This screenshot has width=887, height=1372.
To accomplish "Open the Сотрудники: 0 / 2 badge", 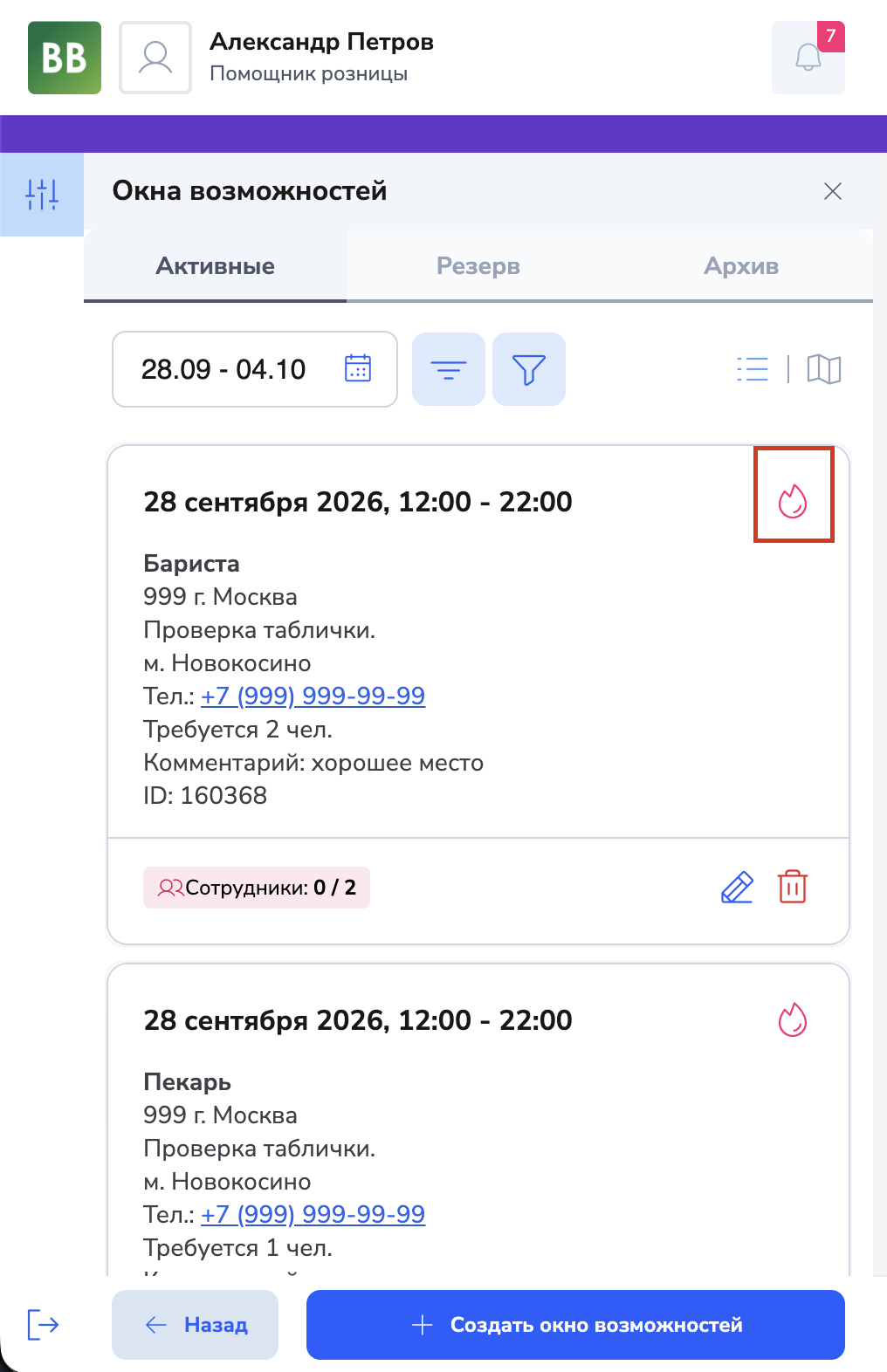I will point(257,888).
